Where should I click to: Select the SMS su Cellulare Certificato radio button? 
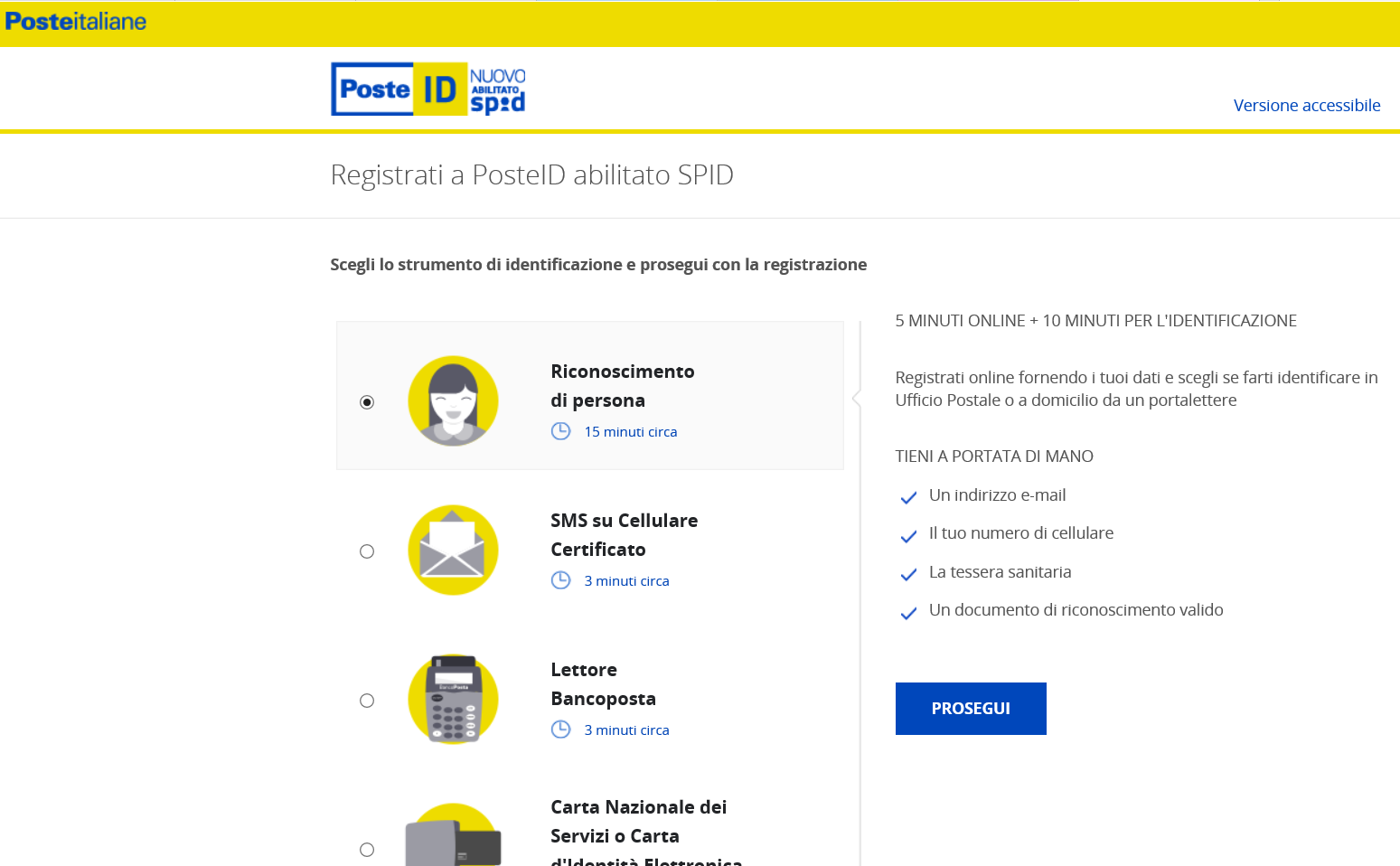pyautogui.click(x=367, y=551)
